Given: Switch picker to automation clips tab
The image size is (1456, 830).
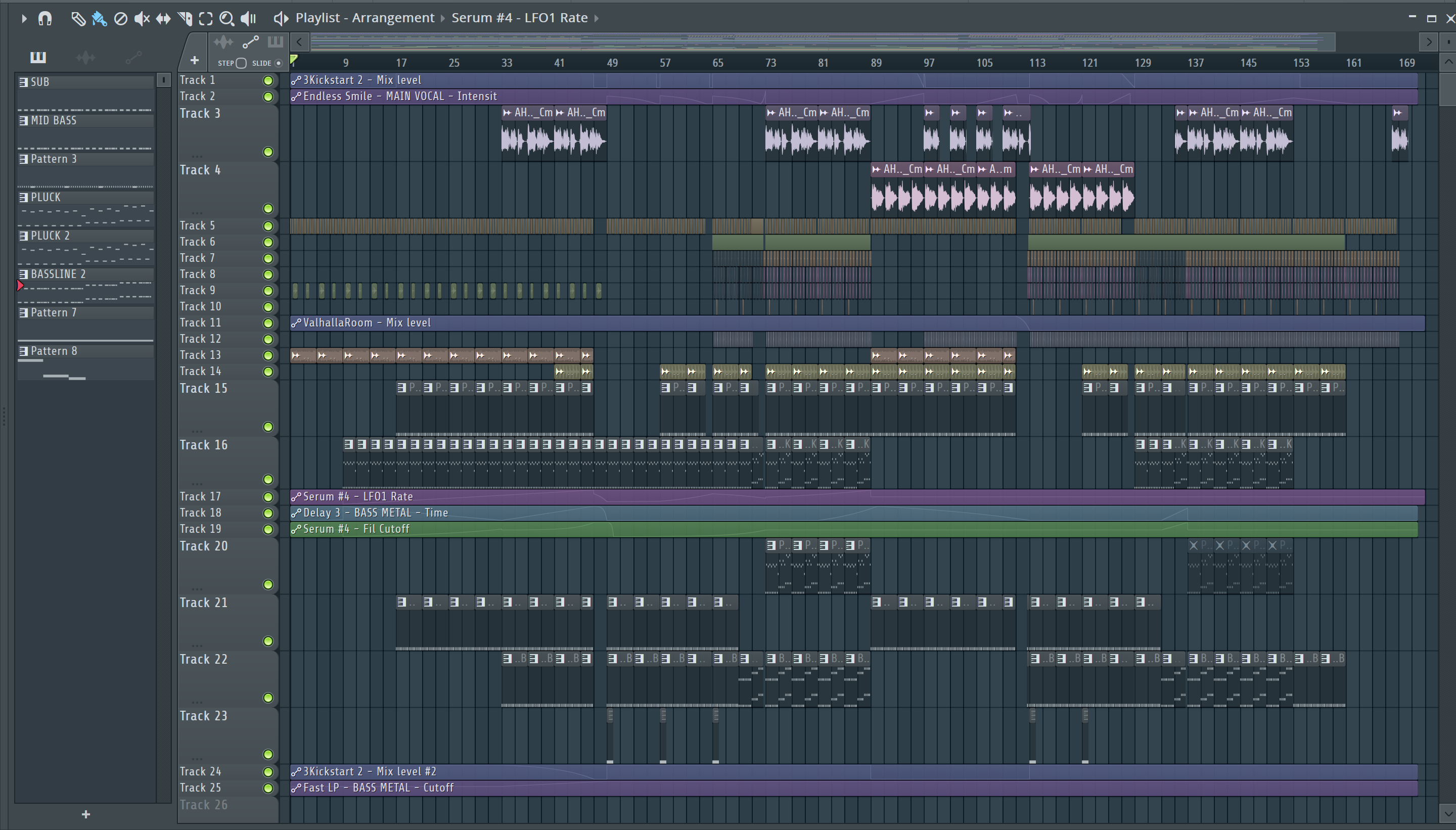Looking at the screenshot, I should tap(133, 57).
